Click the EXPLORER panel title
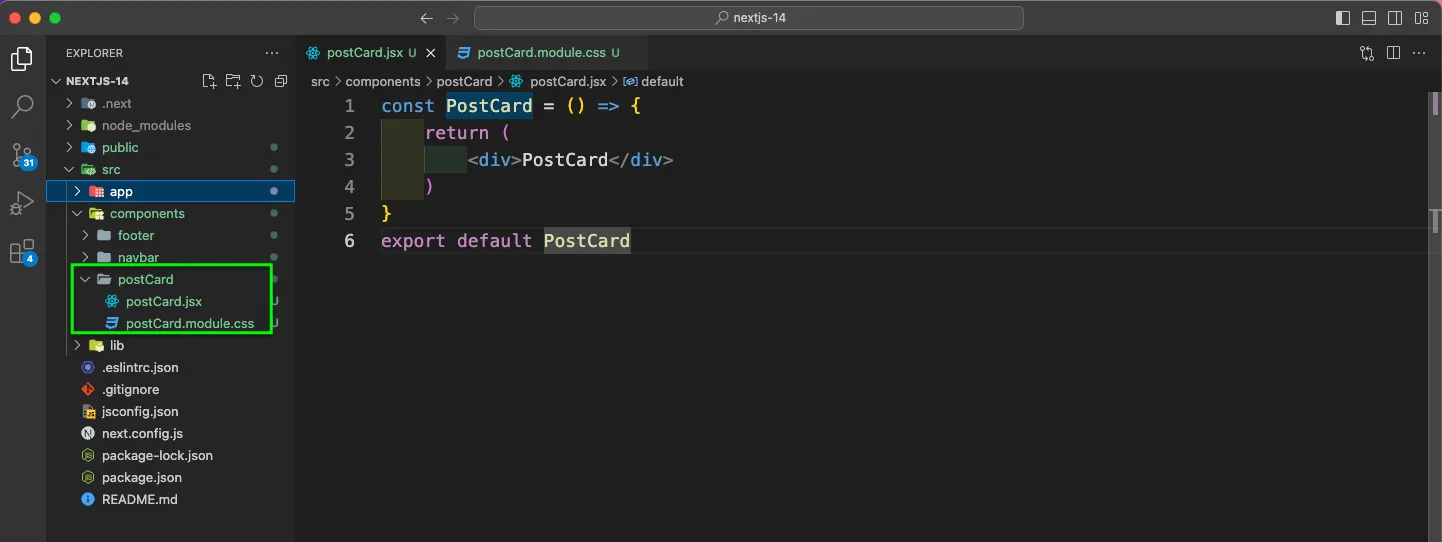The image size is (1442, 542). [x=94, y=53]
